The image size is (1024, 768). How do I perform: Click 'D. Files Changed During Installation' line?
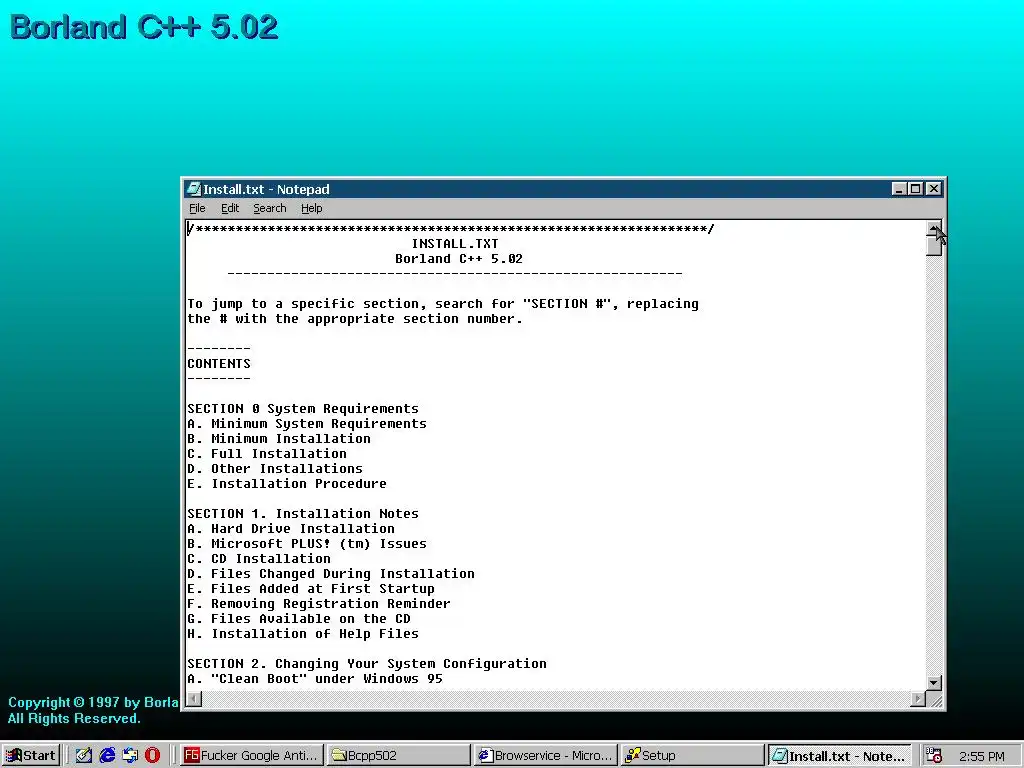tap(331, 574)
